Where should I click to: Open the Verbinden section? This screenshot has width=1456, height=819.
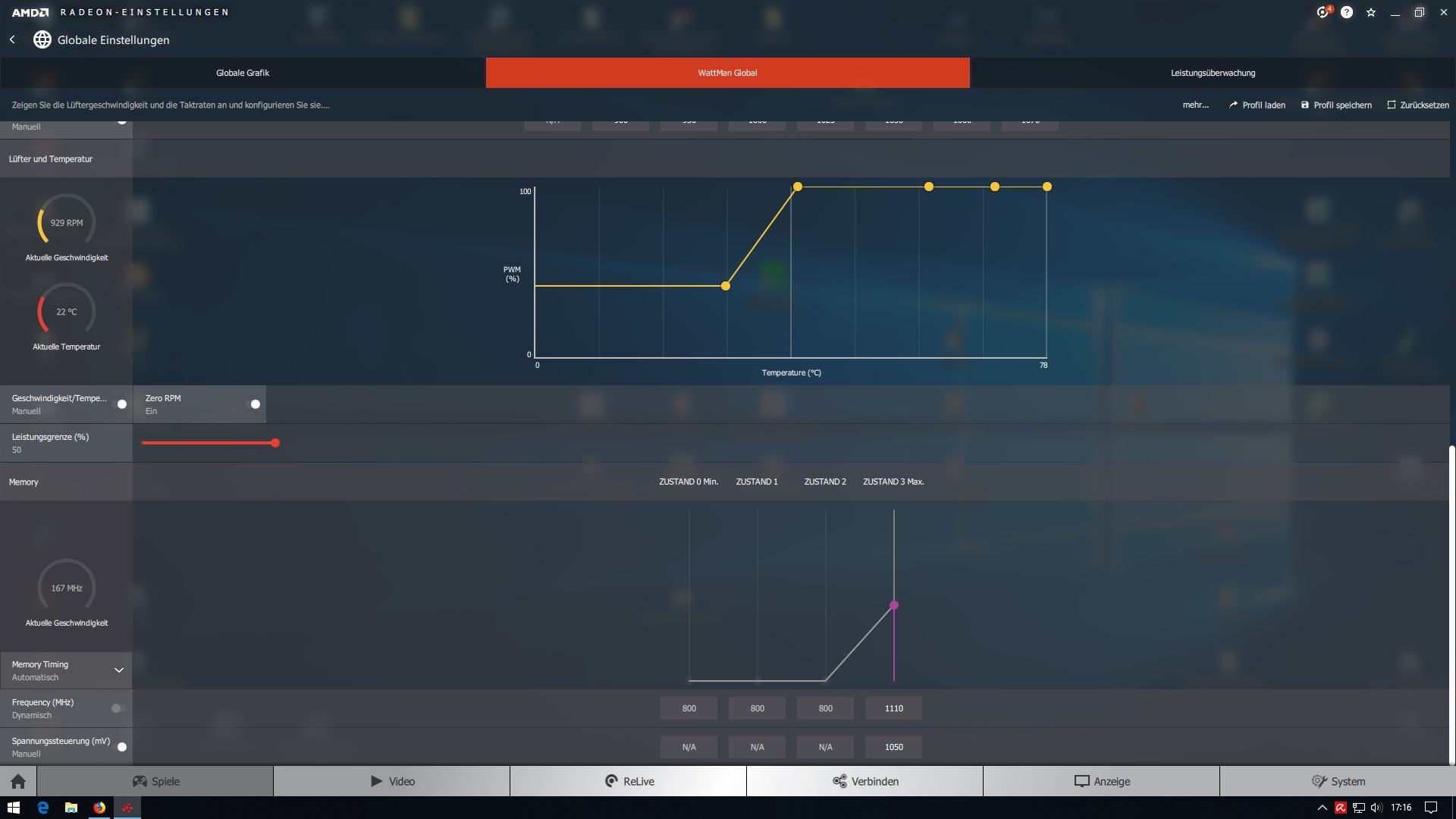coord(865,781)
